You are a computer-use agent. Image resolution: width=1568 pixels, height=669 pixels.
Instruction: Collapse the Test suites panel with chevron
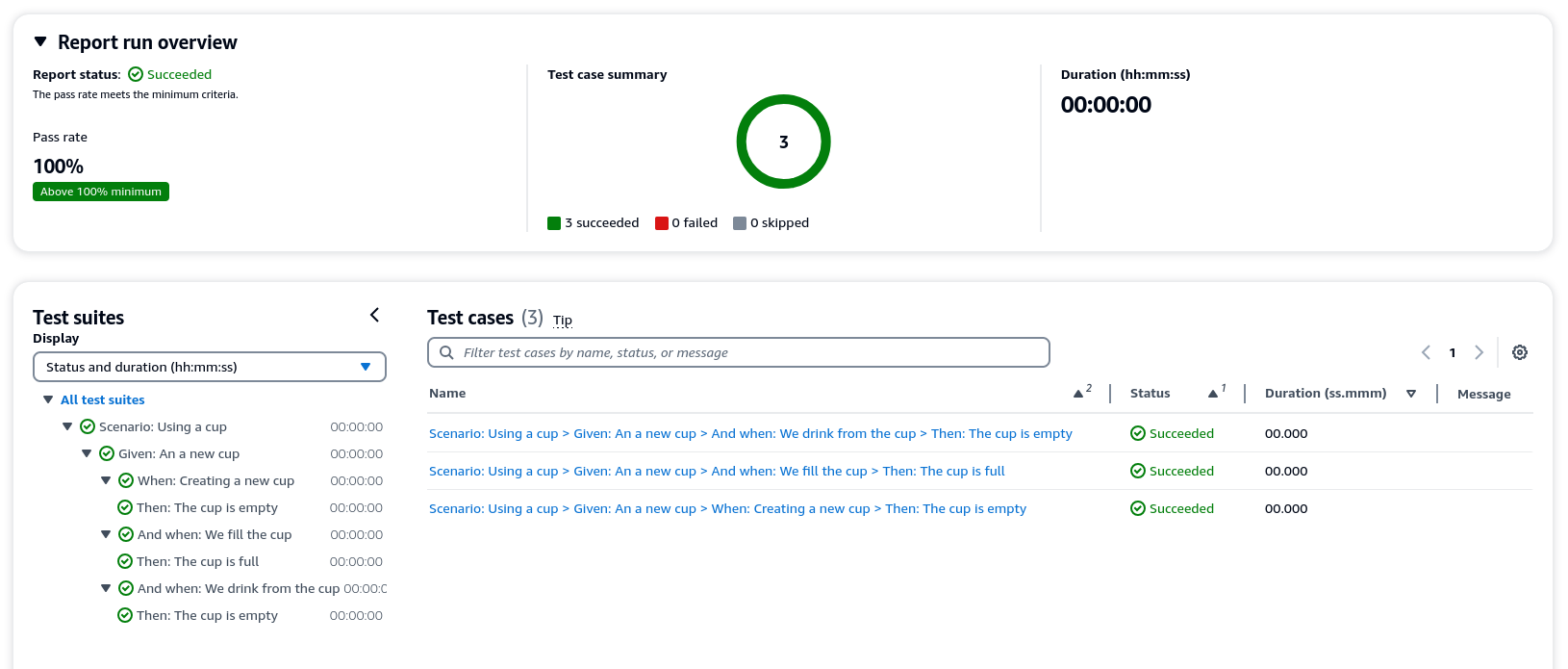coord(374,315)
